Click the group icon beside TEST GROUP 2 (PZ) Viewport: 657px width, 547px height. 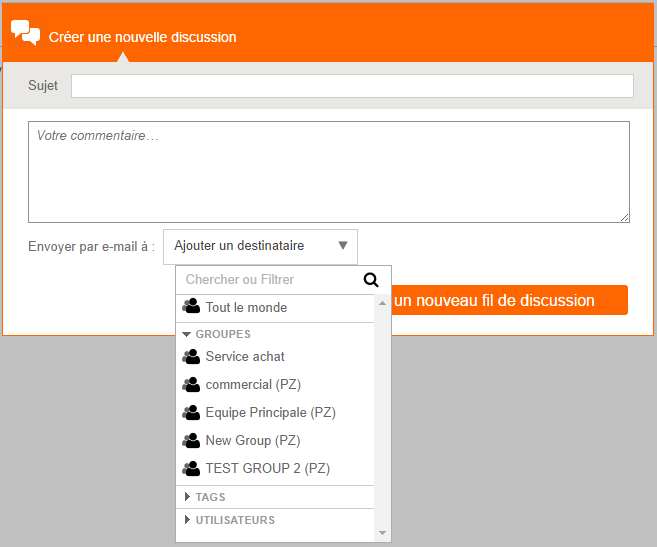click(191, 468)
